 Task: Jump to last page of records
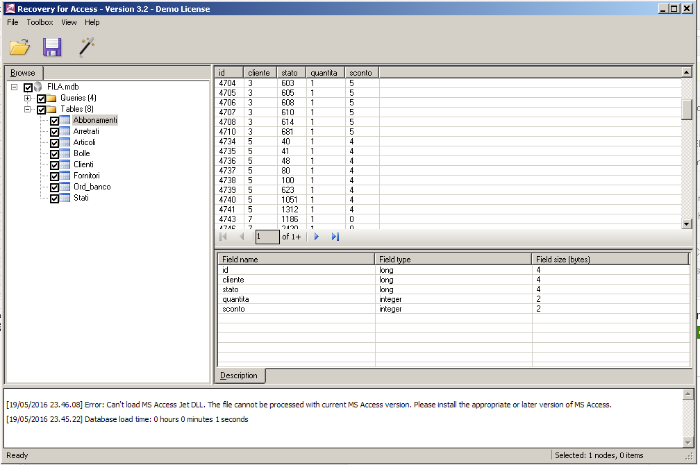tap(335, 237)
